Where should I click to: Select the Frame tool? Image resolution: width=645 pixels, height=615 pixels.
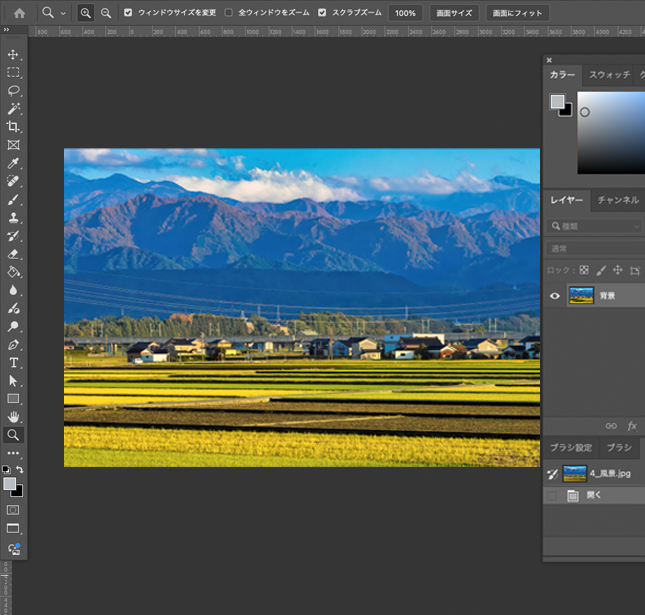pyautogui.click(x=13, y=145)
